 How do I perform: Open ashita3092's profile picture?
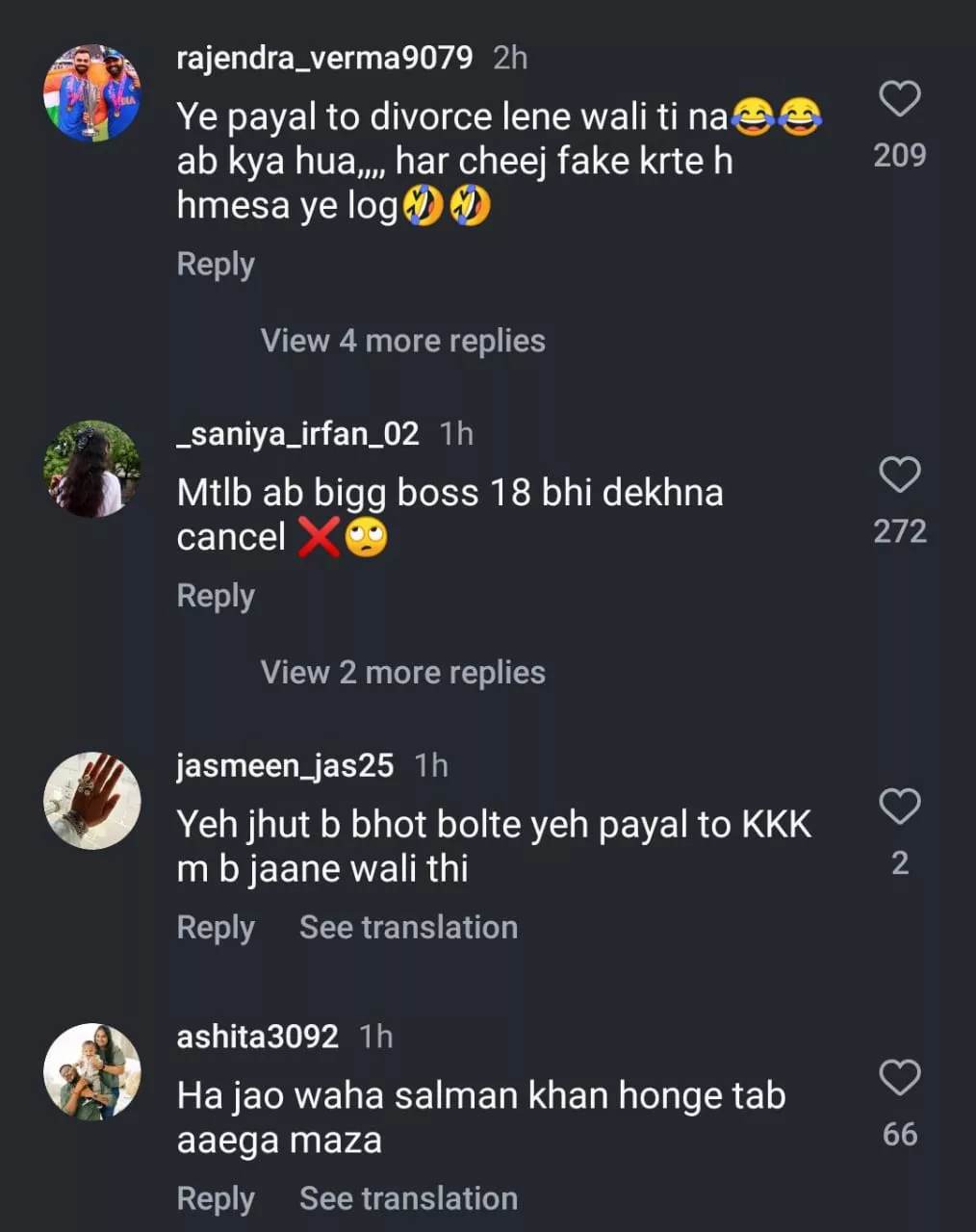pyautogui.click(x=92, y=1071)
